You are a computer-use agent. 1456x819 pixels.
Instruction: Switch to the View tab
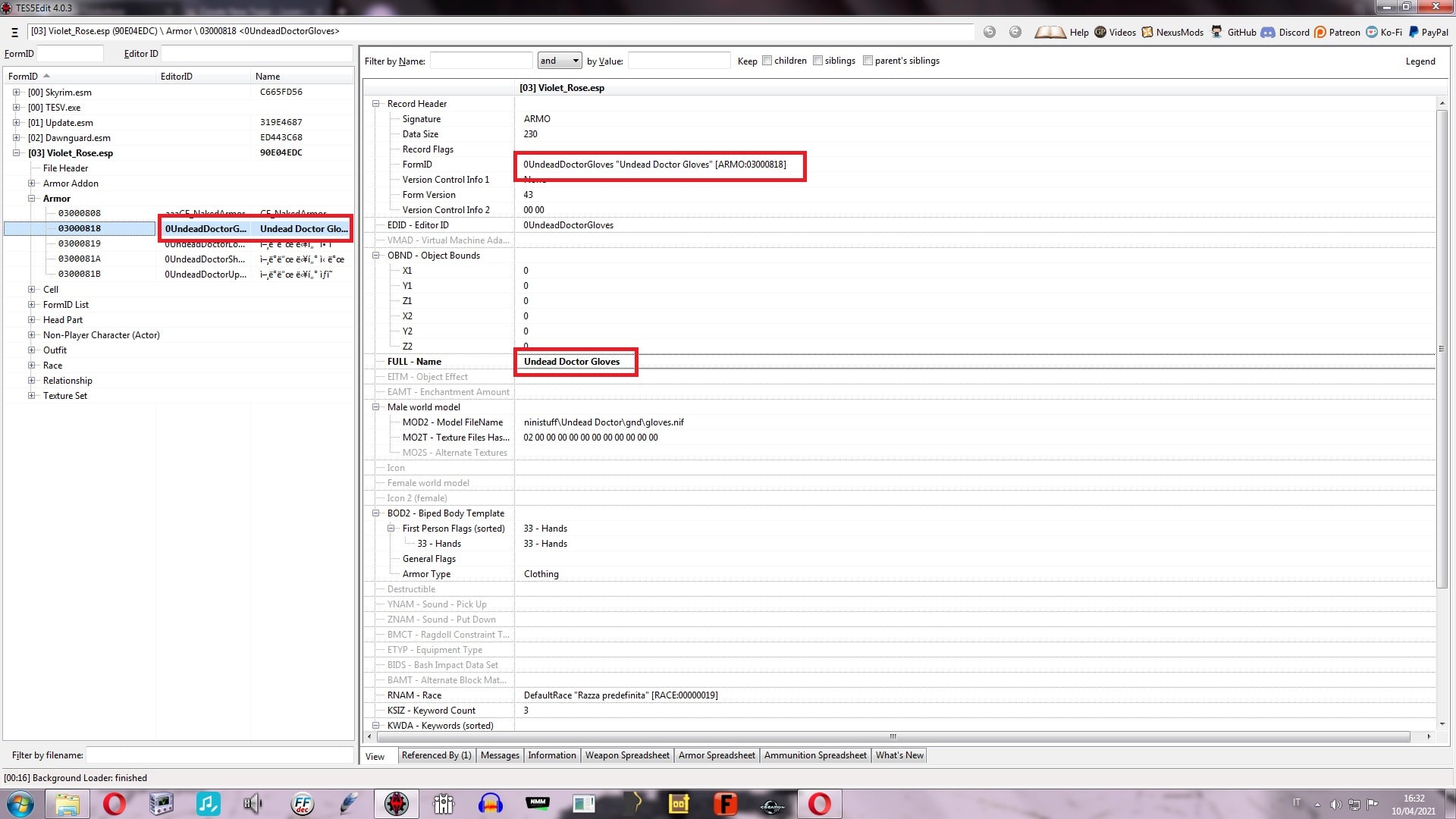pos(375,756)
